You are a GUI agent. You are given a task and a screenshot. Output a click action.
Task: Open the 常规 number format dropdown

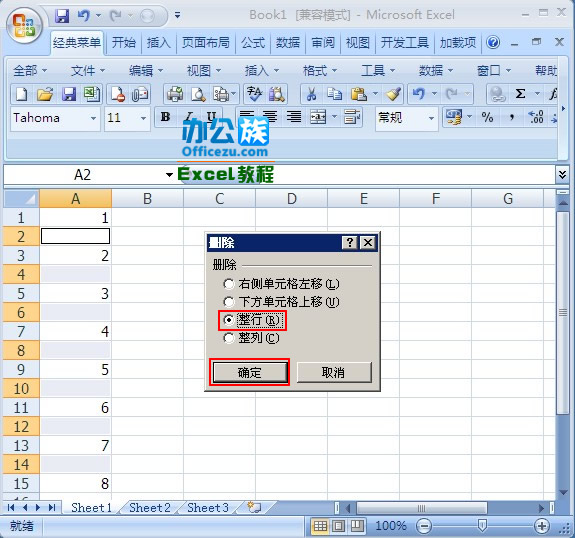click(431, 118)
